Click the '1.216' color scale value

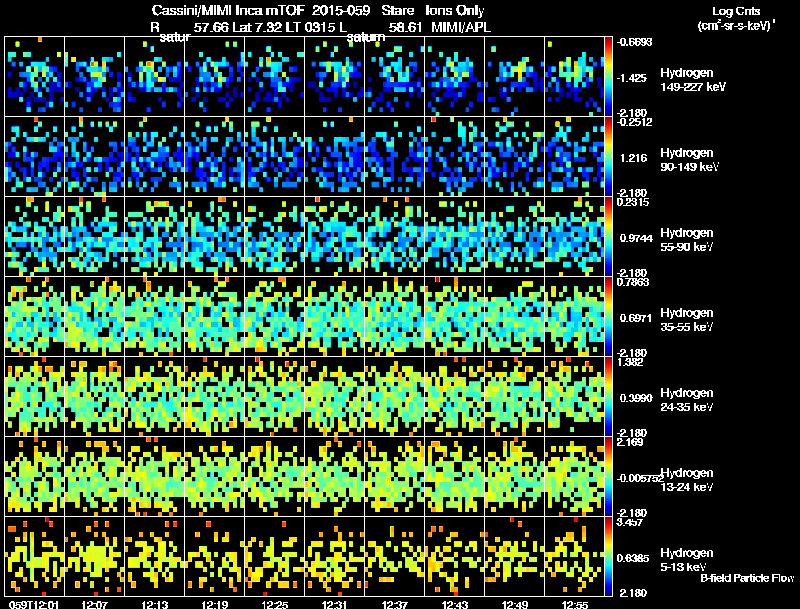tap(633, 158)
